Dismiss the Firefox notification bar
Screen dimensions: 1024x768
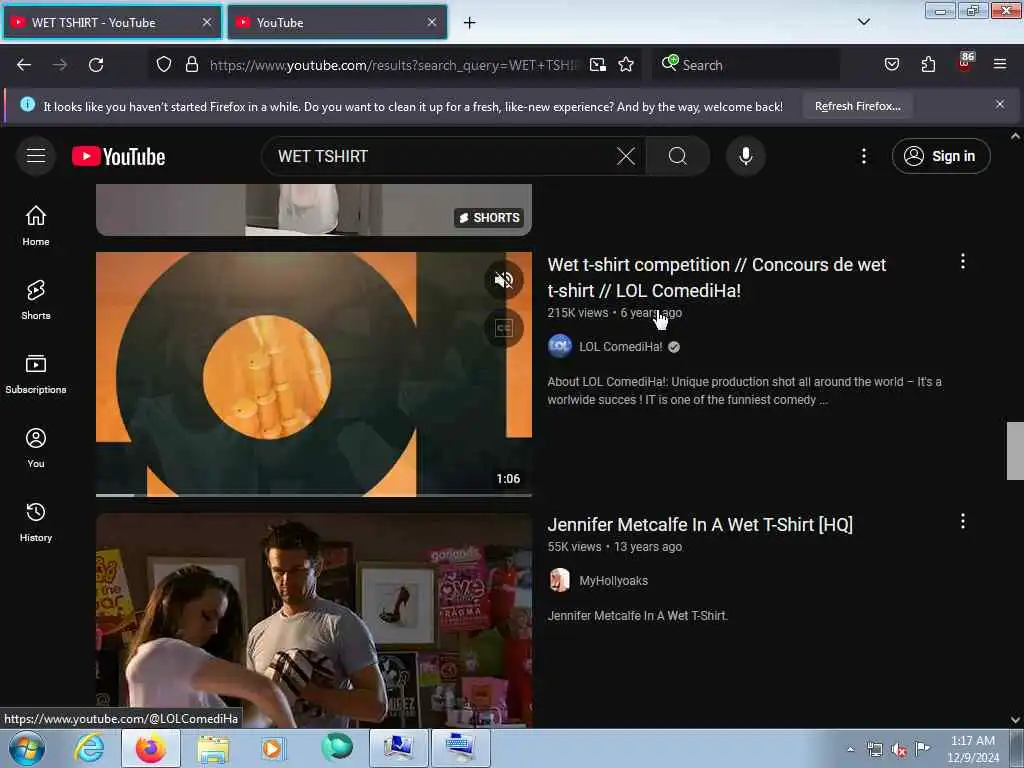click(x=1000, y=104)
